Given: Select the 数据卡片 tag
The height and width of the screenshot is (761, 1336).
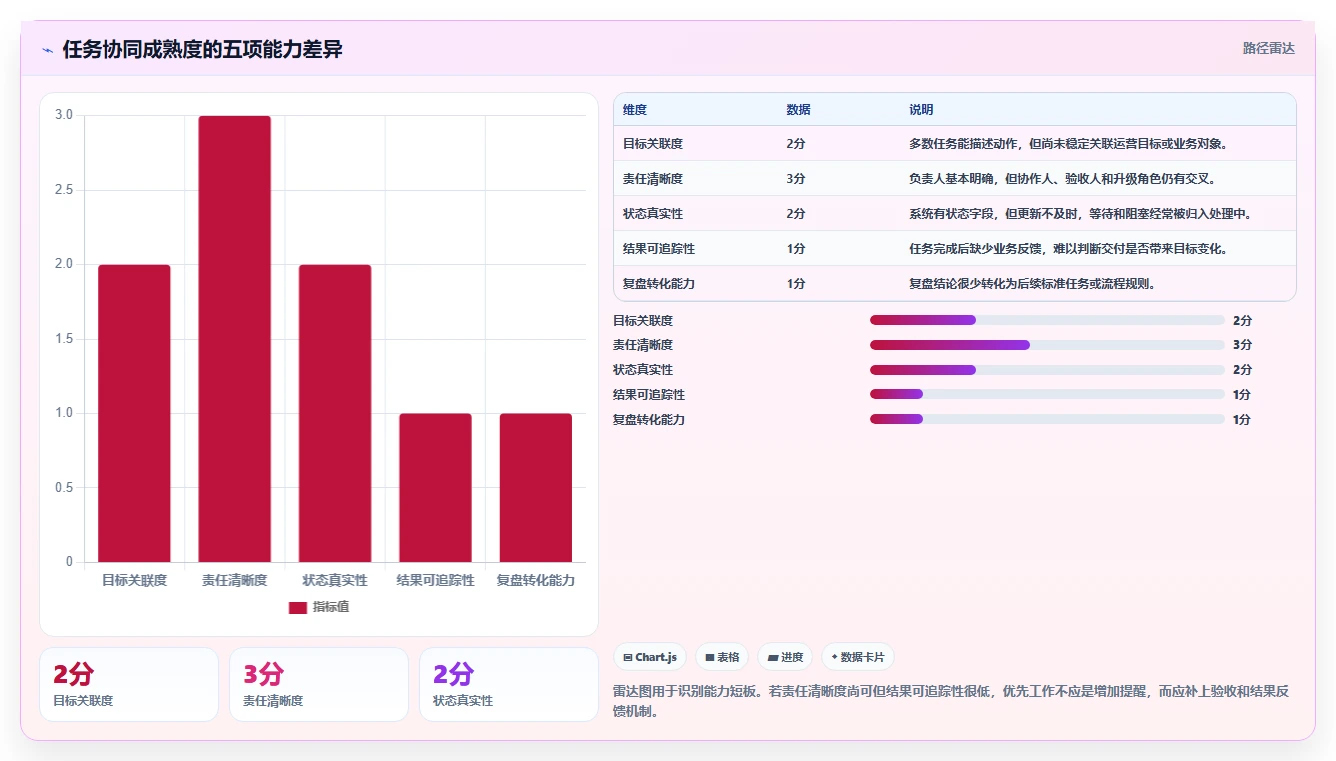Looking at the screenshot, I should 858,657.
